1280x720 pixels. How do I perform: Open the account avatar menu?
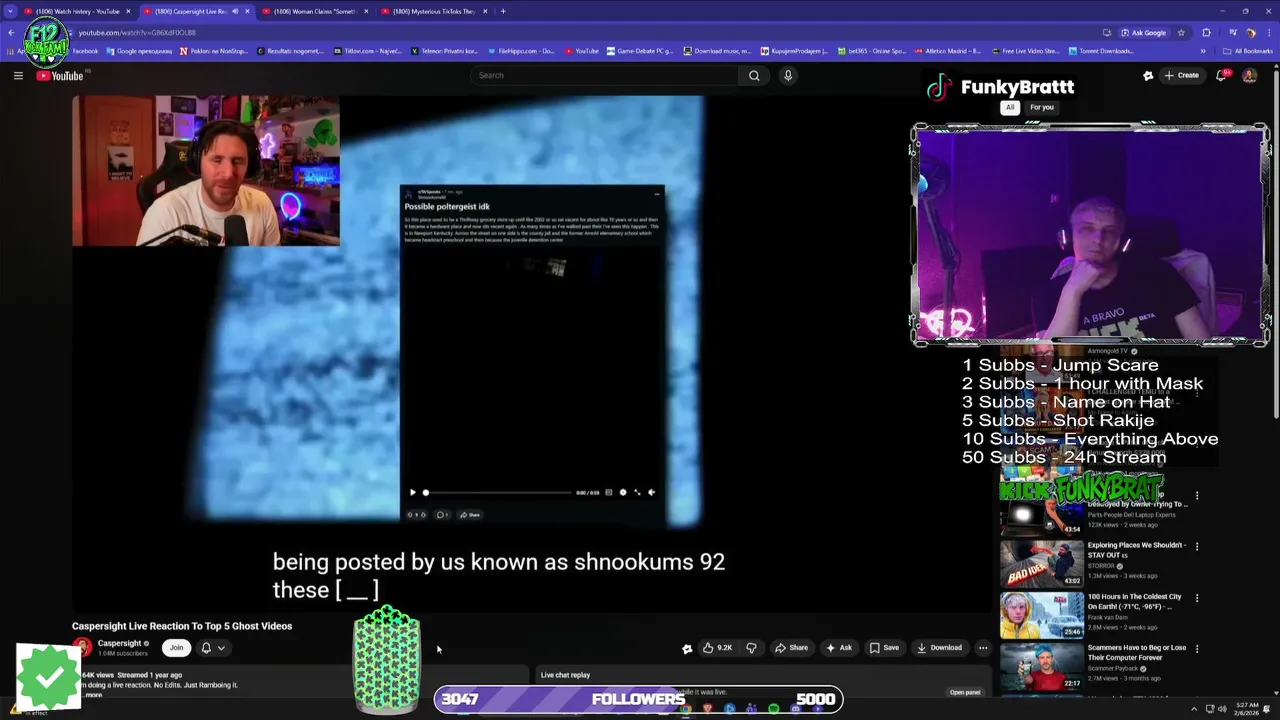point(1249,75)
